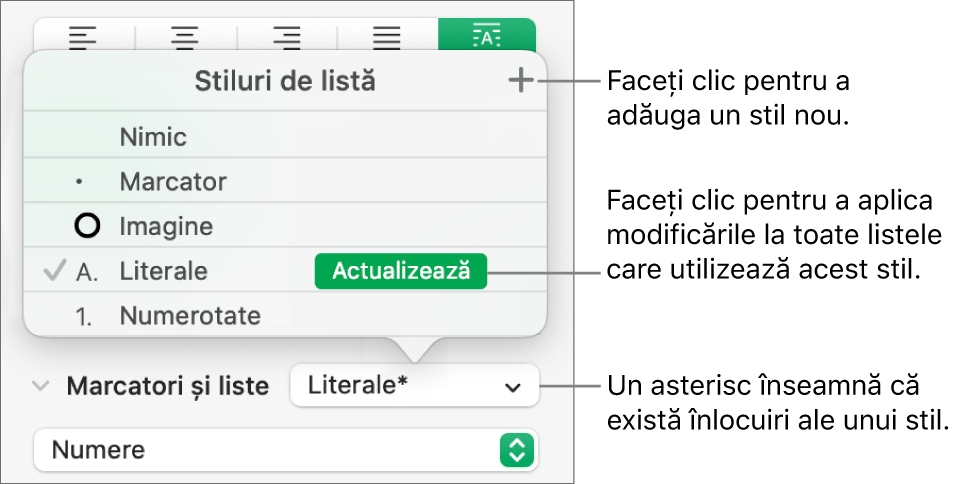
Task: Click the circle image bullet icon
Action: tap(88, 227)
